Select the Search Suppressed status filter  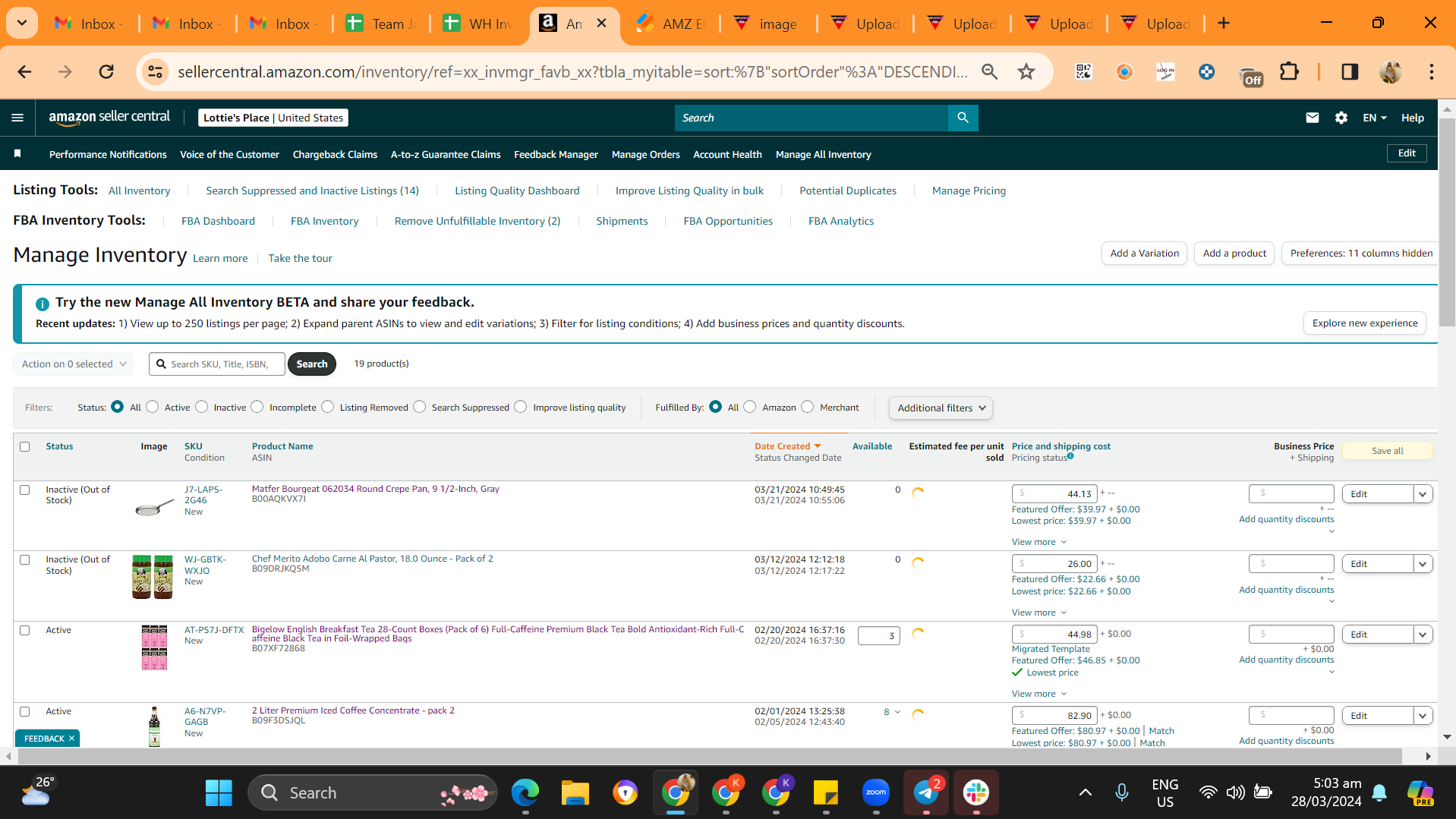point(420,407)
